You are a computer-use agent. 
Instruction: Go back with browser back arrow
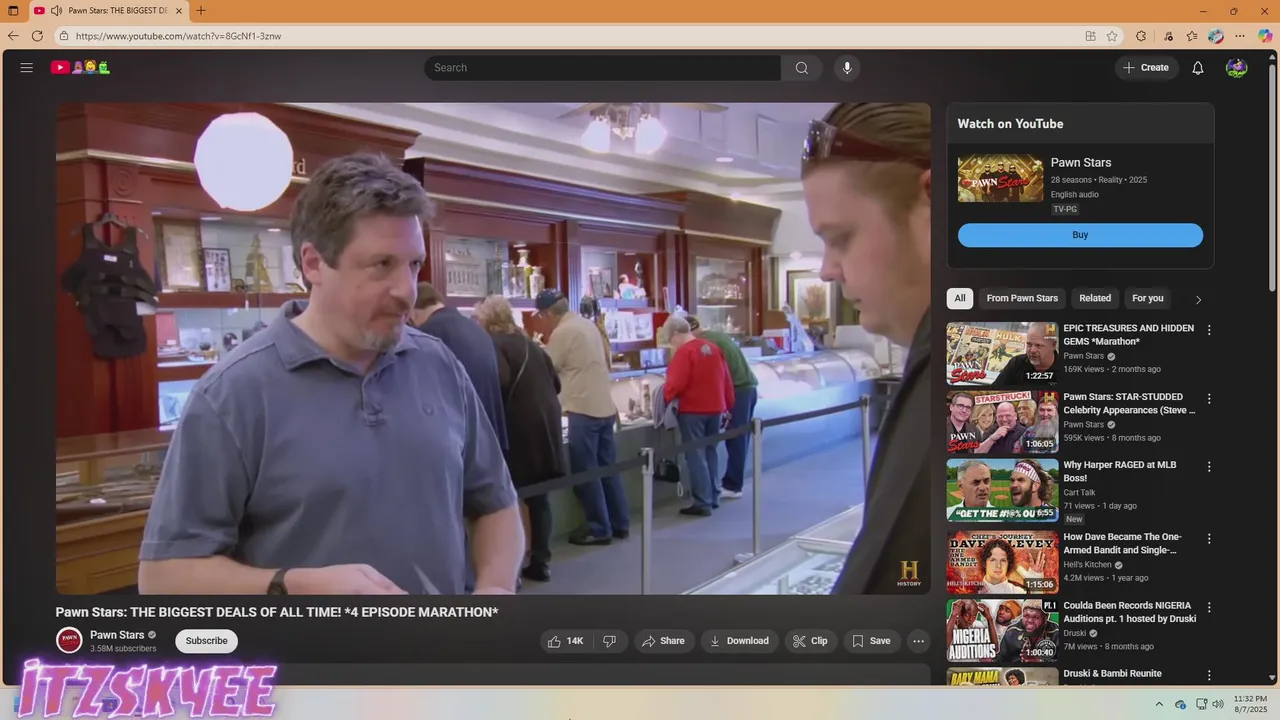click(x=13, y=36)
